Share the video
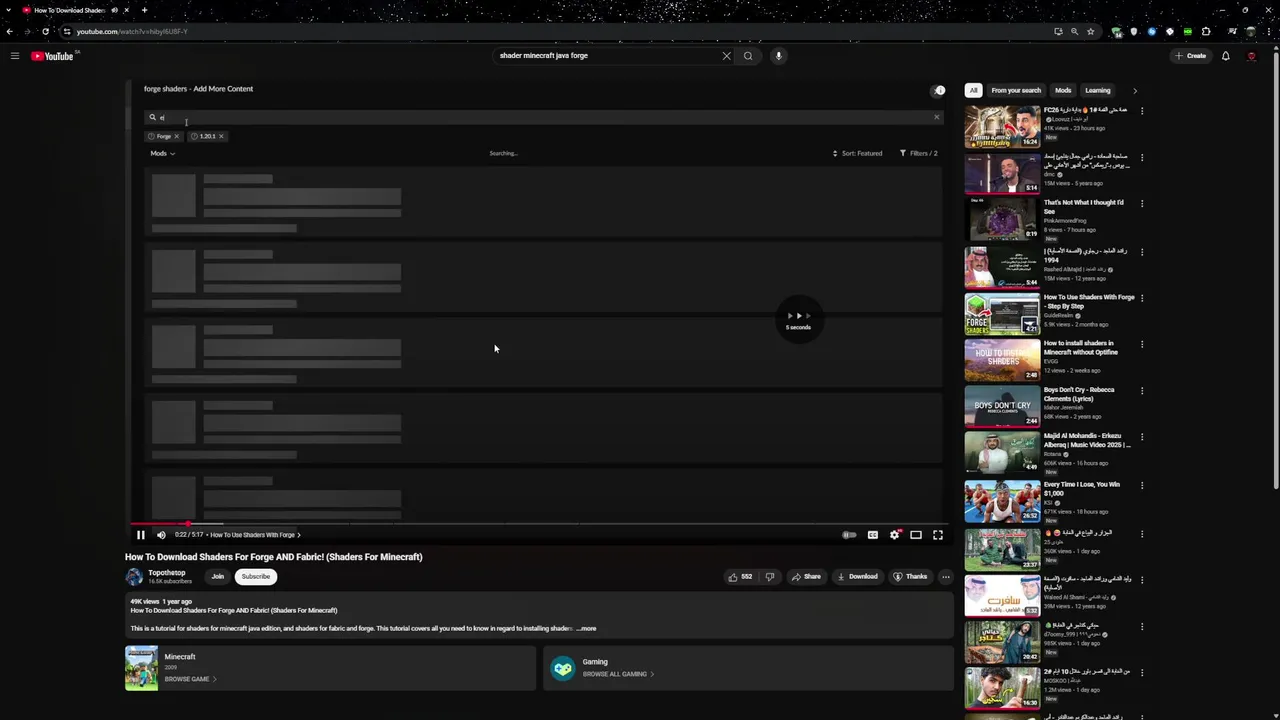 (806, 577)
